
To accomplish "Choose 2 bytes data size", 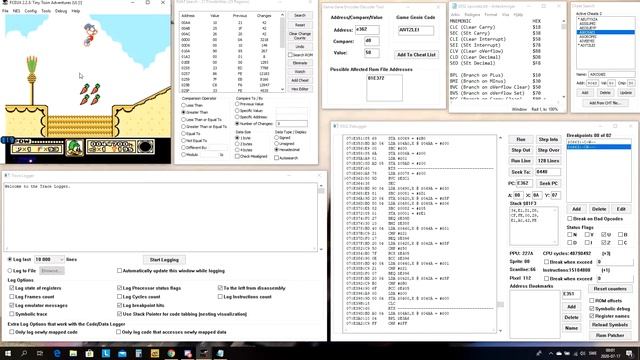I will [237, 144].
